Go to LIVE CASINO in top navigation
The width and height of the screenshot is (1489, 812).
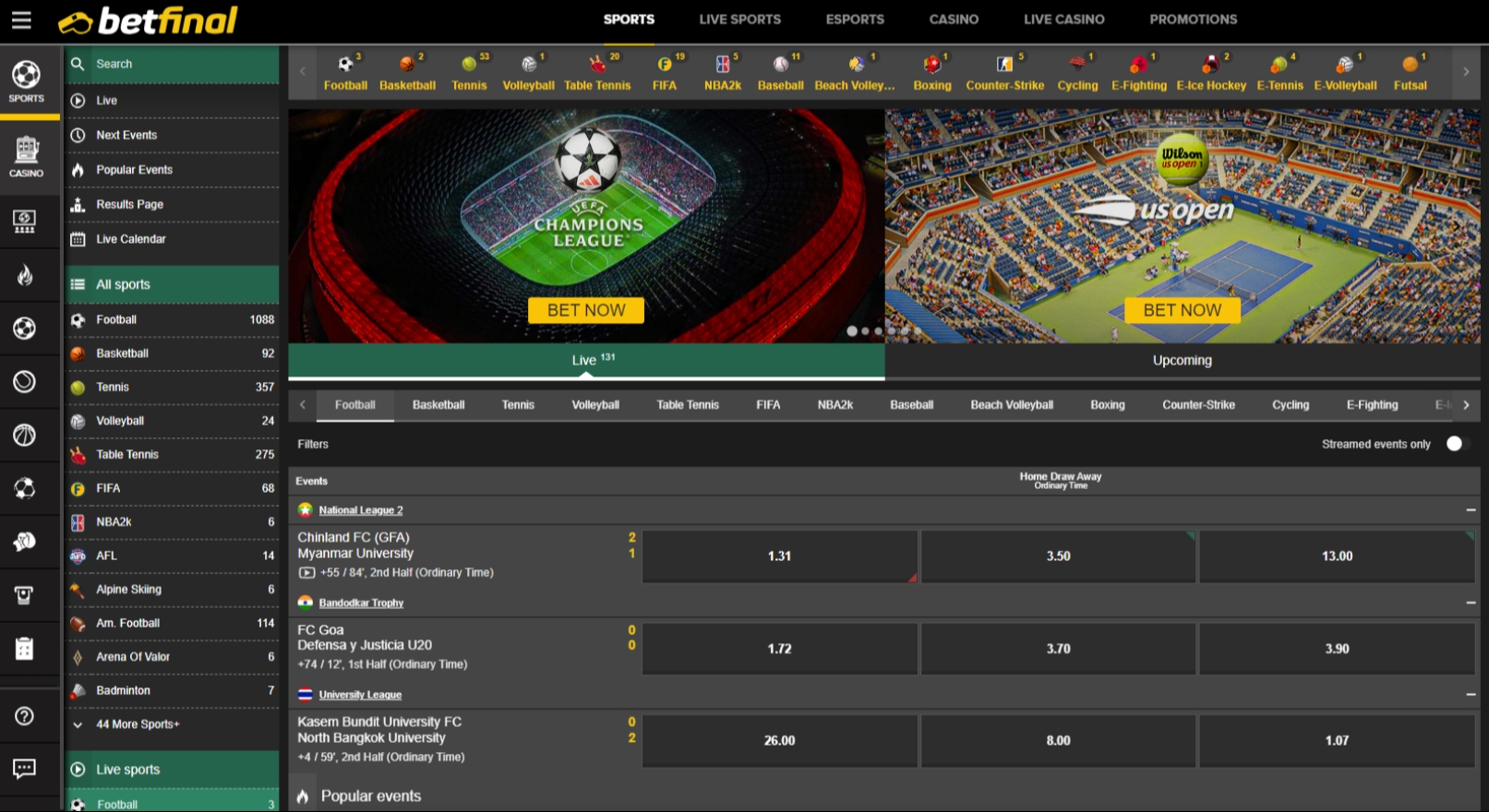point(1063,19)
